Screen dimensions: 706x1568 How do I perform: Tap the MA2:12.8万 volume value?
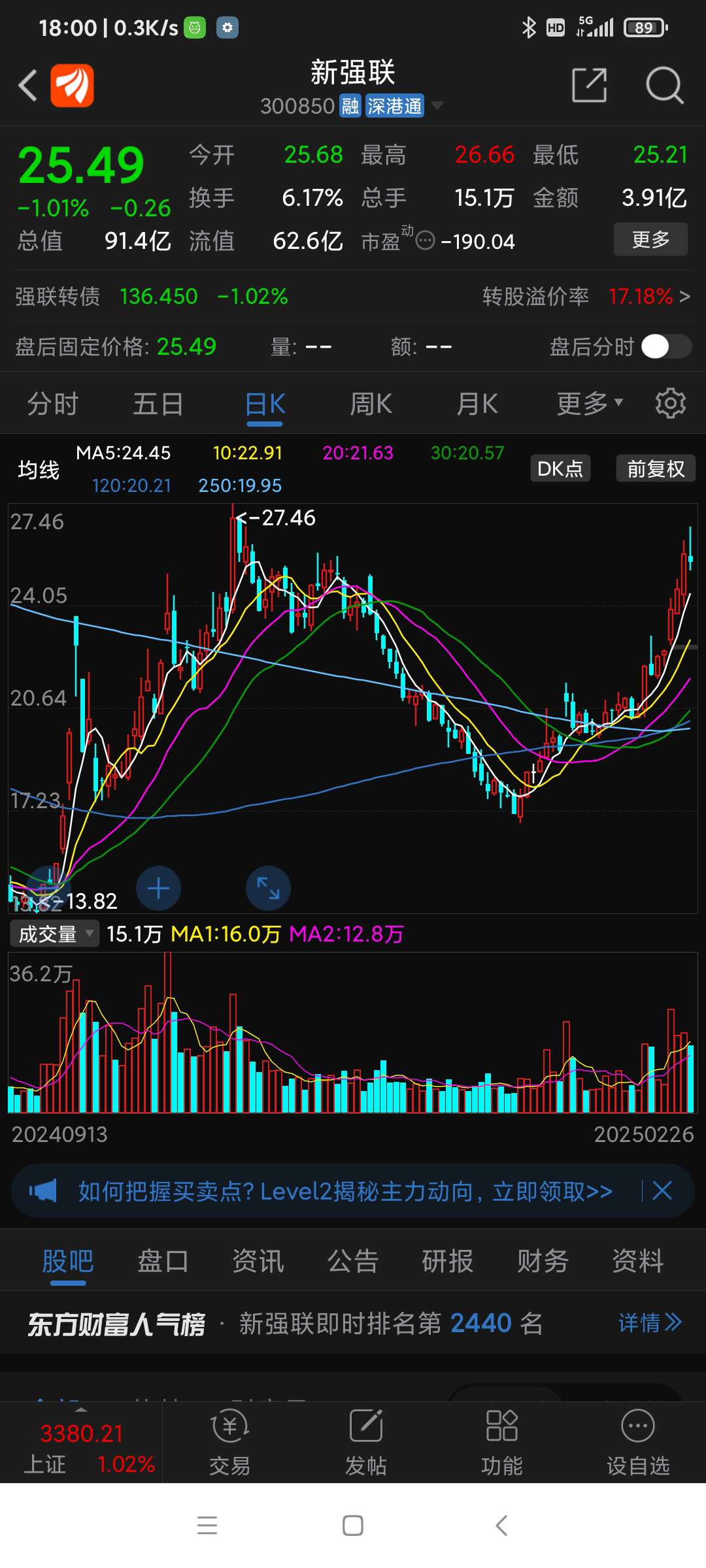pyautogui.click(x=346, y=934)
